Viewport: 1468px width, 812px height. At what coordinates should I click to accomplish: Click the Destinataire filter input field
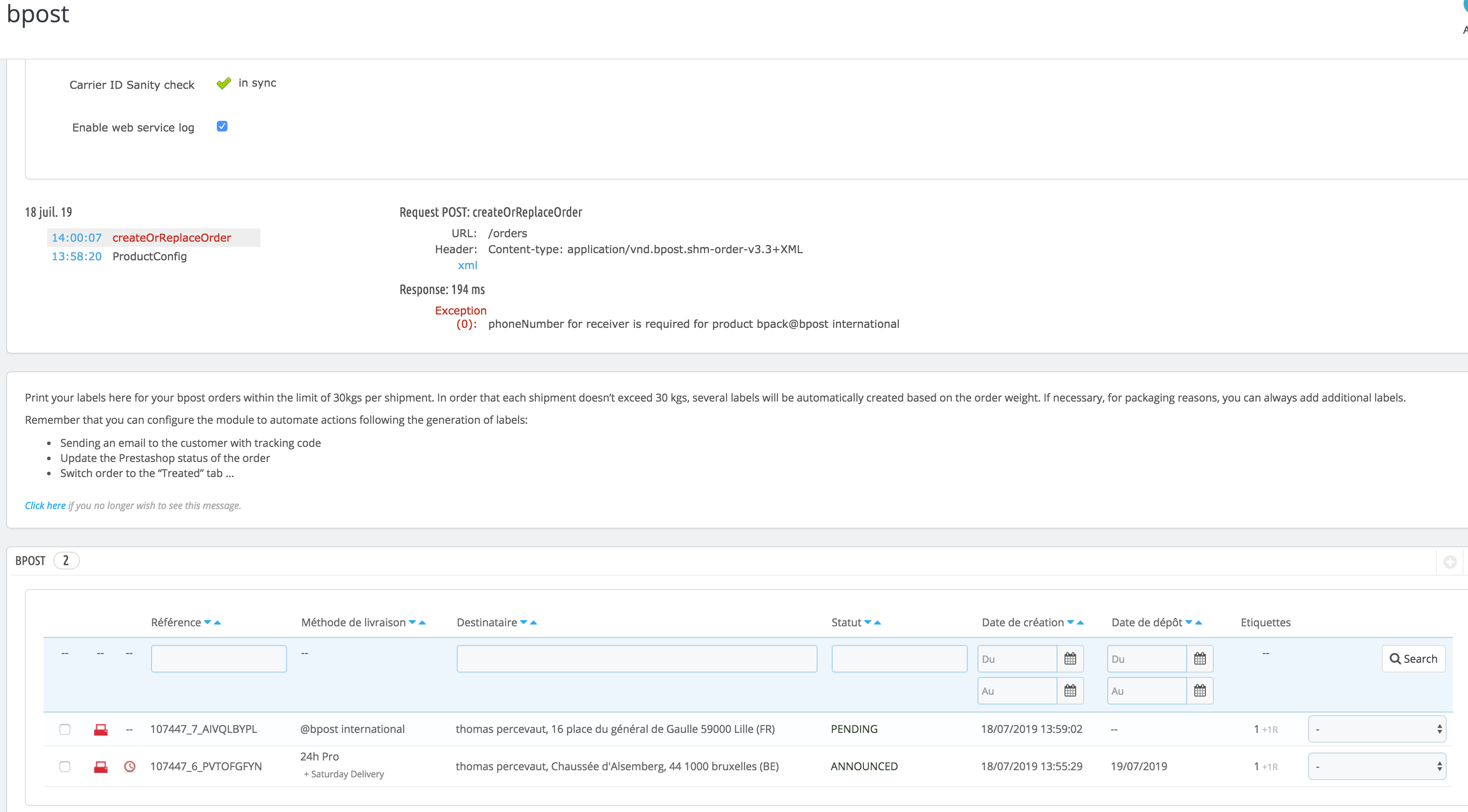click(x=637, y=659)
